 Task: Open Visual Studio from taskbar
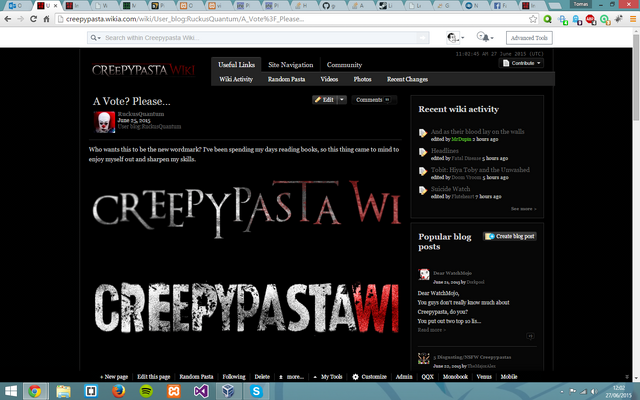tap(201, 391)
